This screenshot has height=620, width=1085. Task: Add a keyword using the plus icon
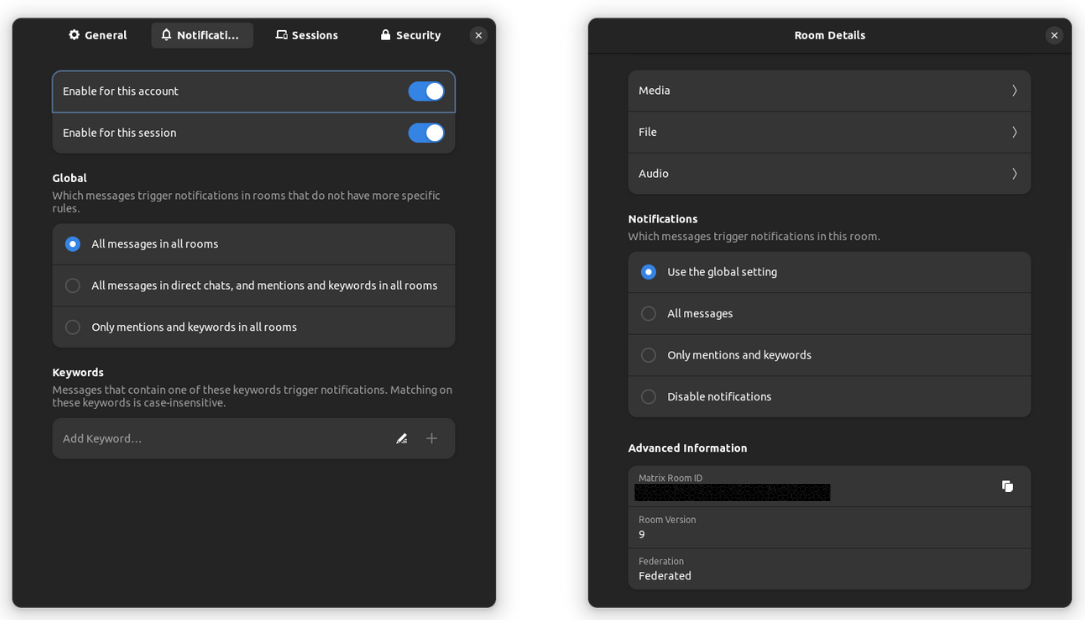click(x=431, y=438)
